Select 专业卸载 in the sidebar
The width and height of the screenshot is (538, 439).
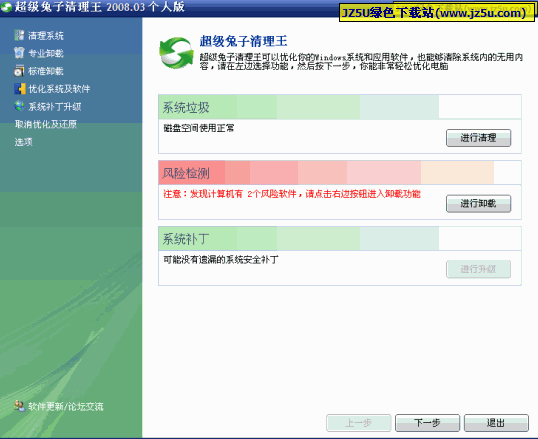(46, 53)
